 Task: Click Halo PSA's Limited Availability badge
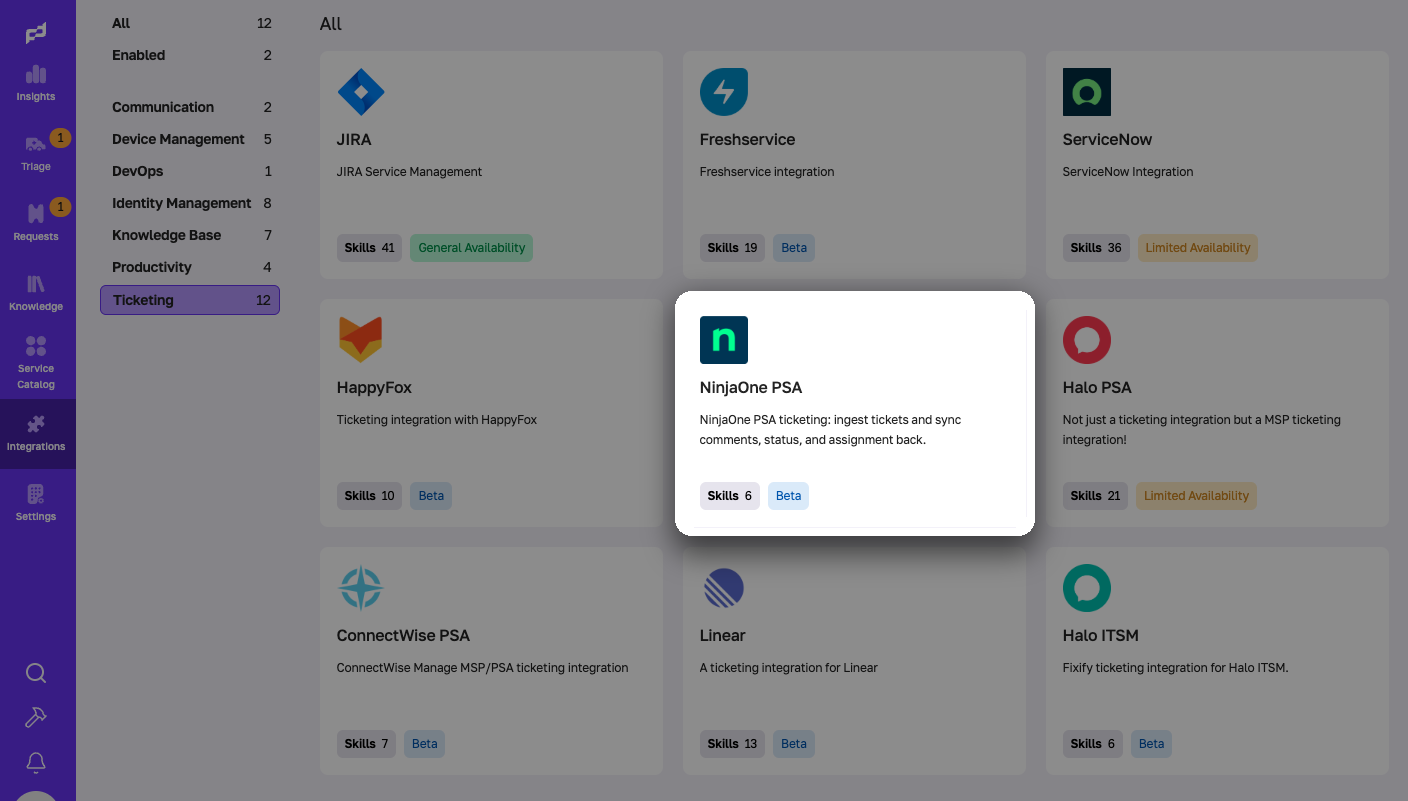coord(1196,496)
